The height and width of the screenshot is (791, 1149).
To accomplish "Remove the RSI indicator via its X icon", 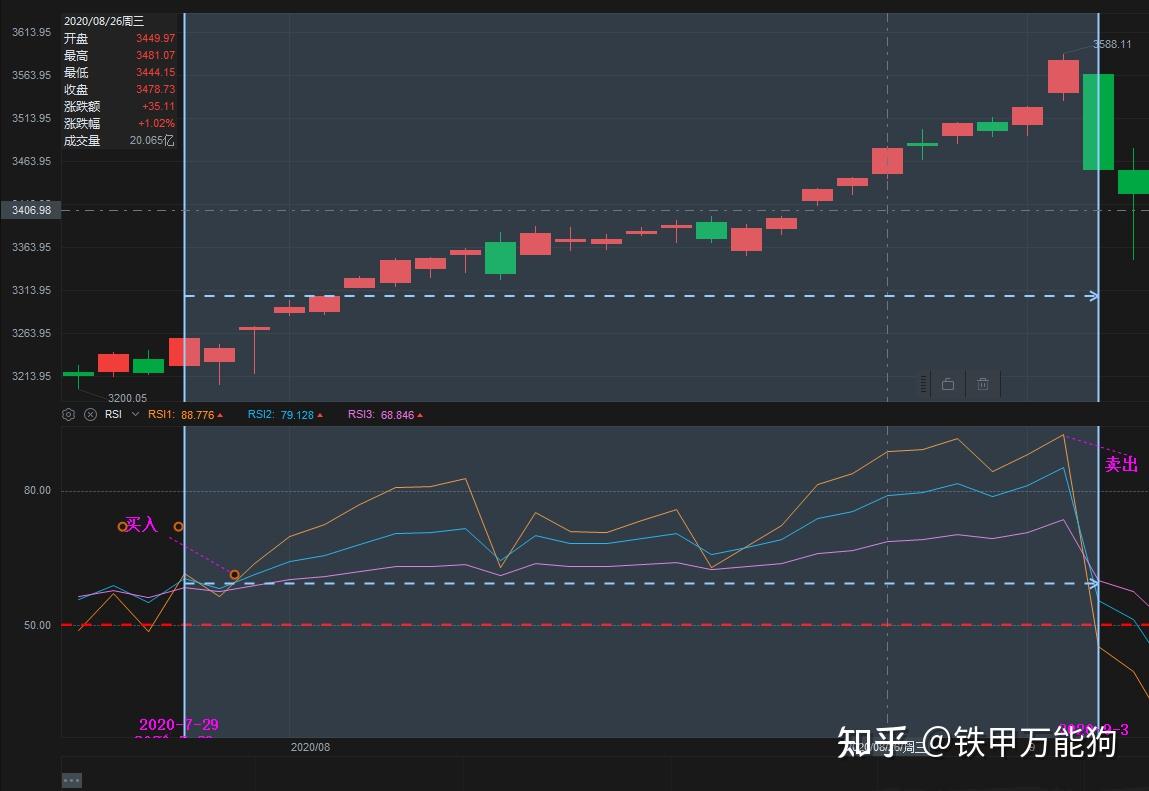I will 90,414.
